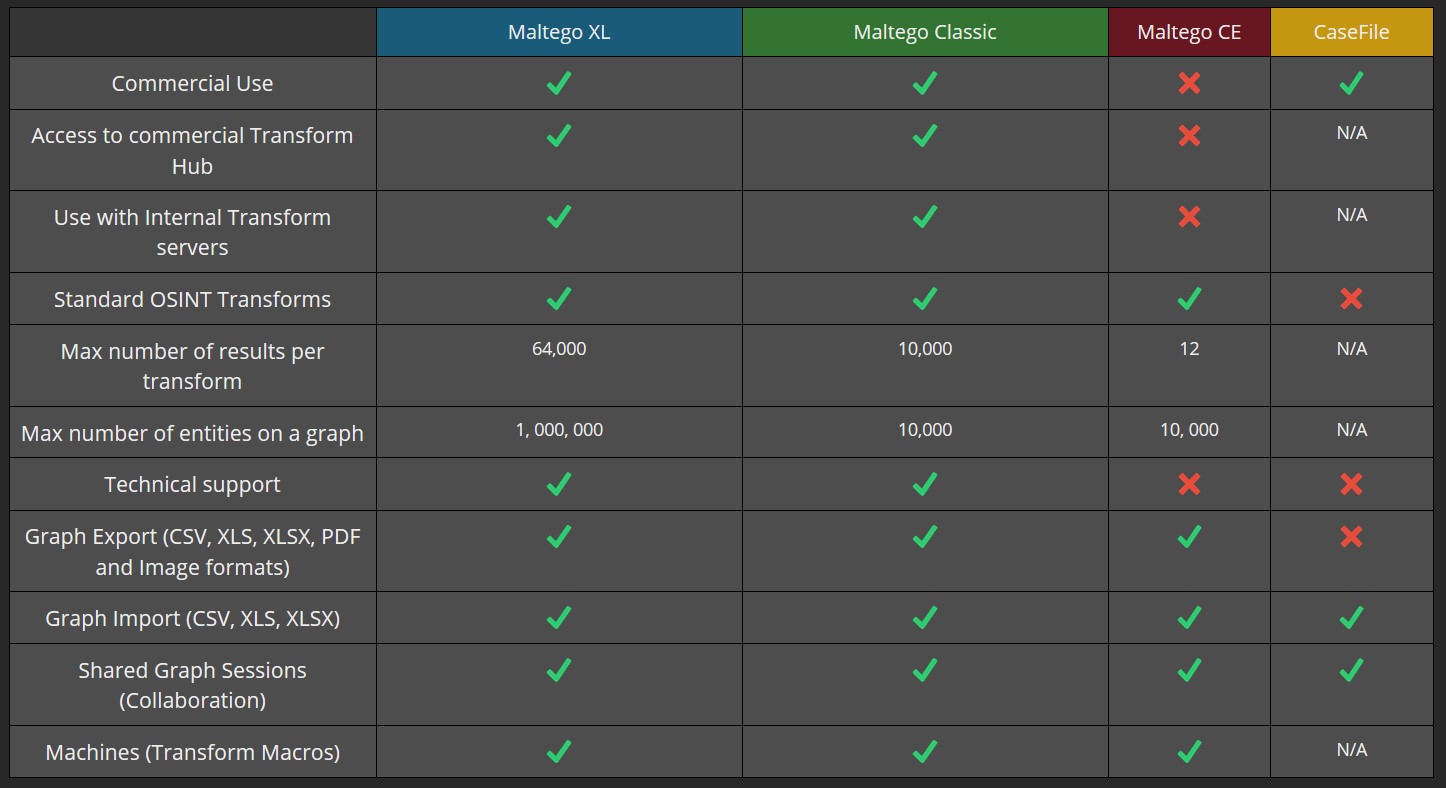Click the 1, 000, 000 entities value
This screenshot has width=1446, height=788.
pos(559,430)
